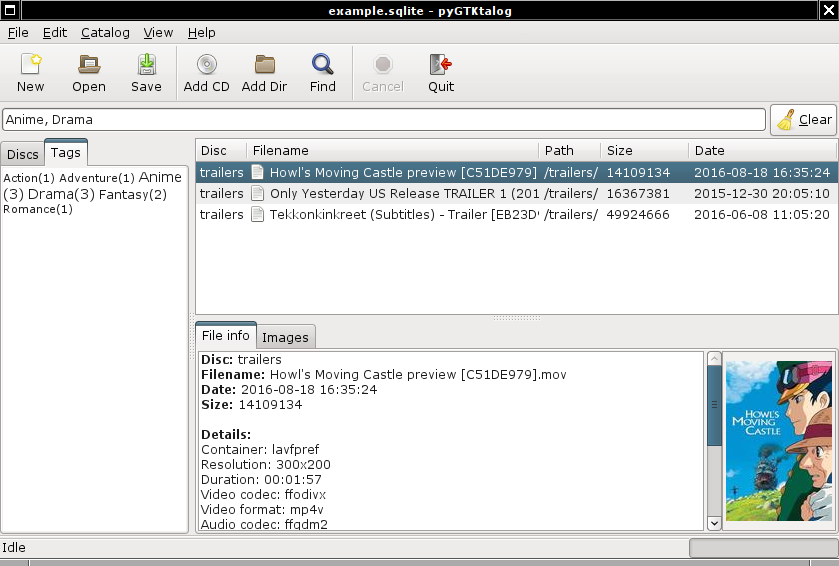Click the Romance(1) tag
Viewport: 839px width, 566px height.
(x=38, y=209)
